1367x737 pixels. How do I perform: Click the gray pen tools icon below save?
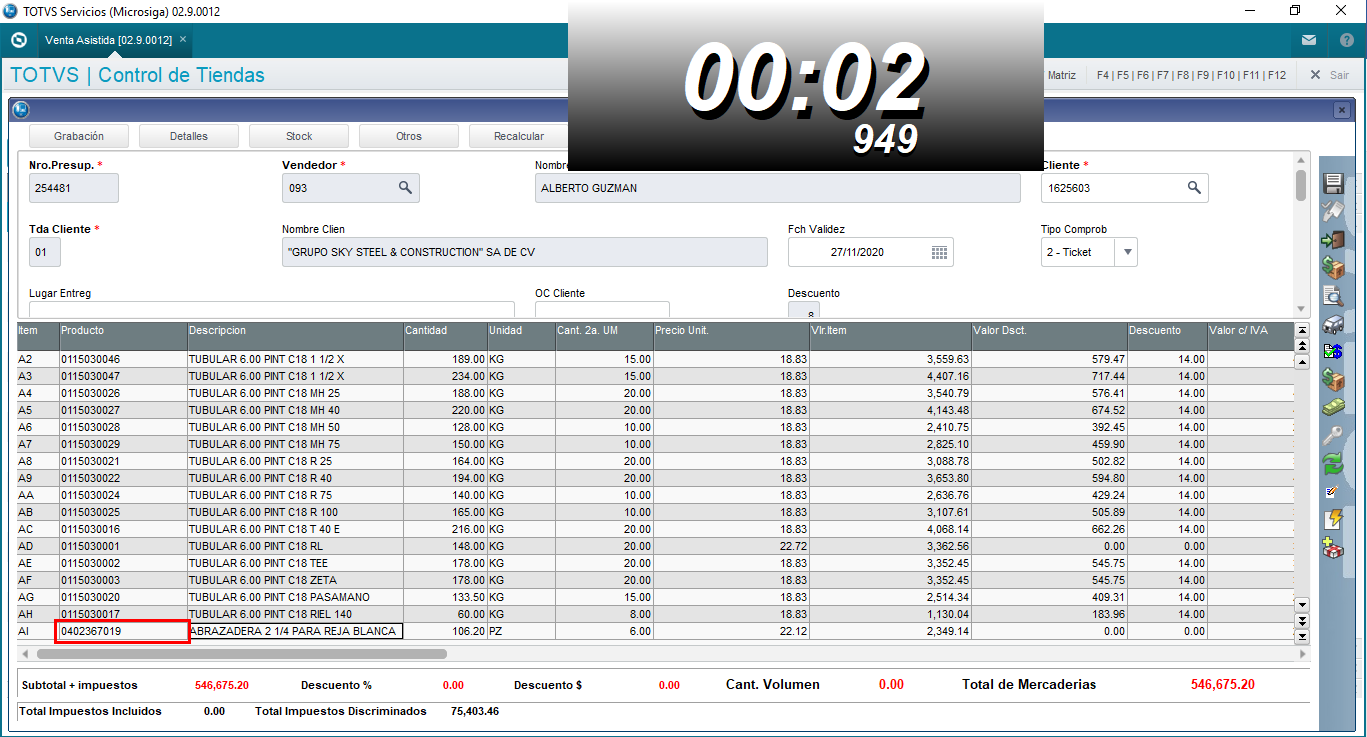coord(1333,211)
